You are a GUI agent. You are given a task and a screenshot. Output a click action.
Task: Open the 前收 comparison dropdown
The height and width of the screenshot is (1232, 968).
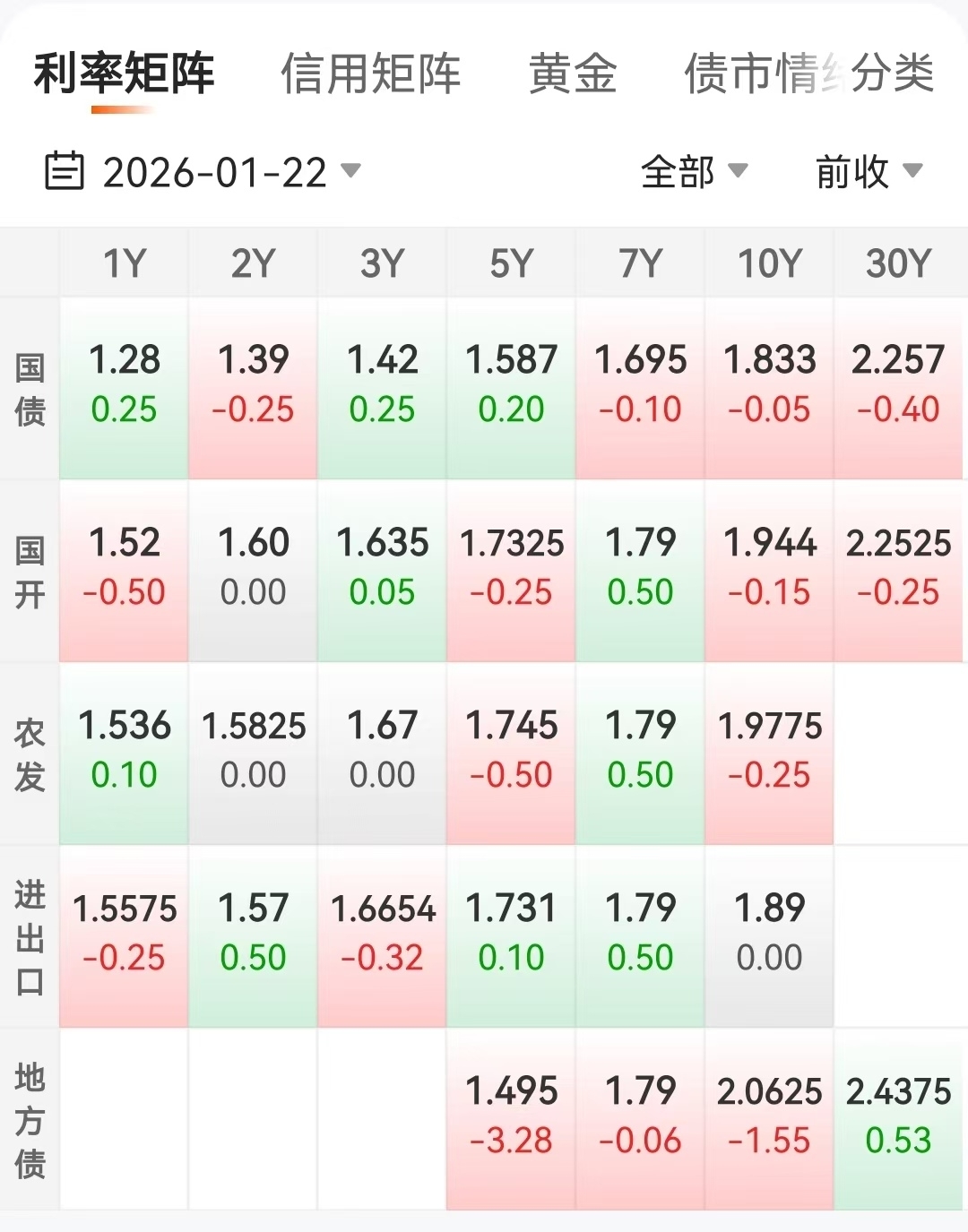click(x=868, y=171)
